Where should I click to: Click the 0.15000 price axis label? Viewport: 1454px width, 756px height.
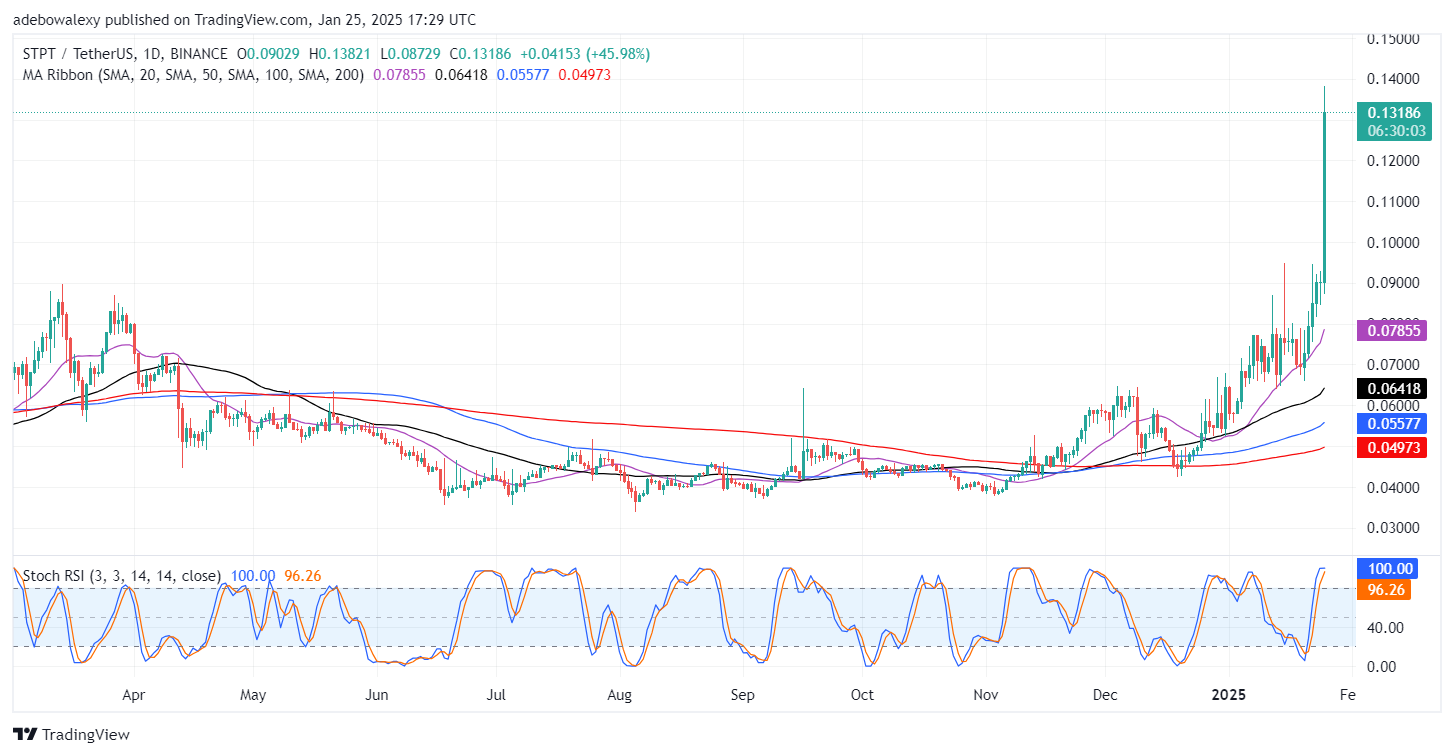[1392, 39]
